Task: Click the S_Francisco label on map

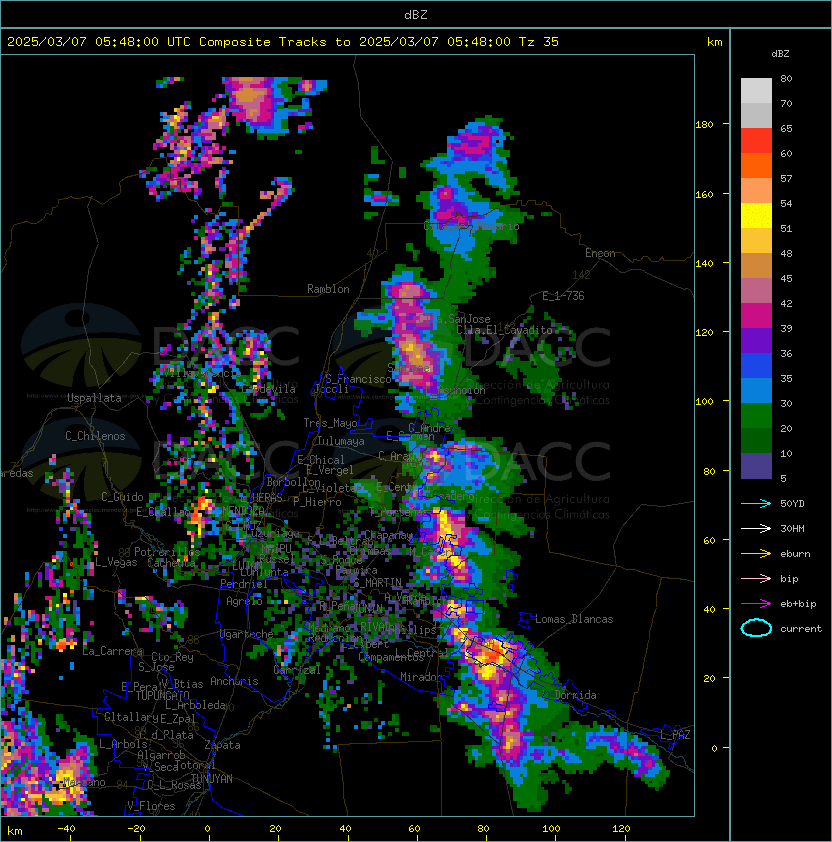Action: tap(359, 379)
